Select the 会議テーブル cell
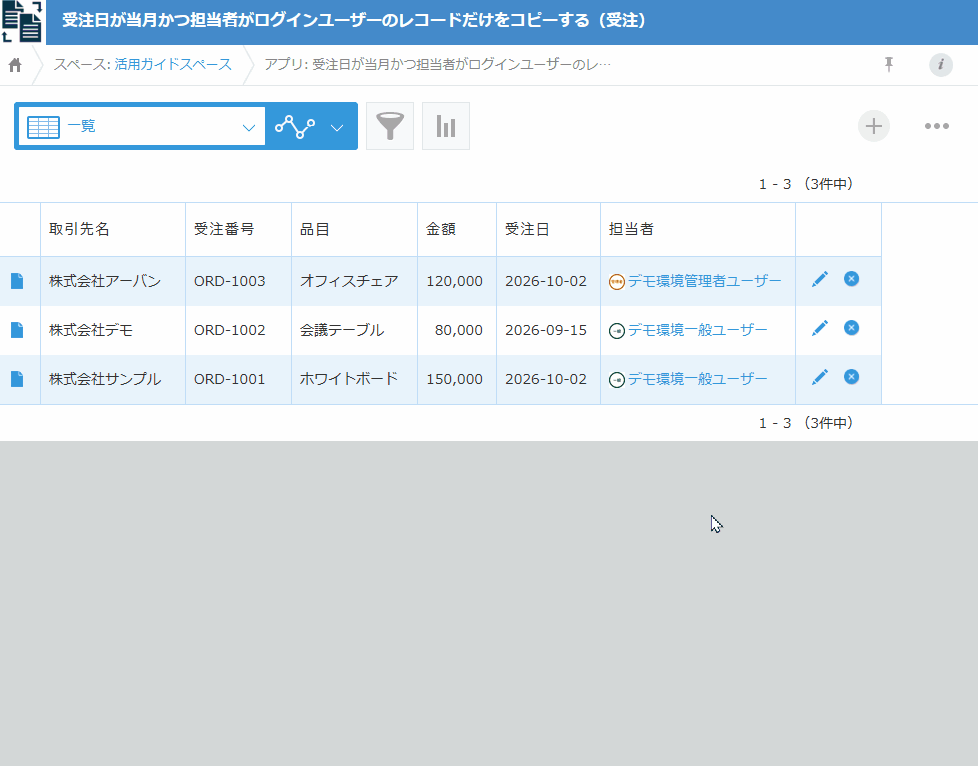Screen dimensions: 978x766 [x=354, y=330]
